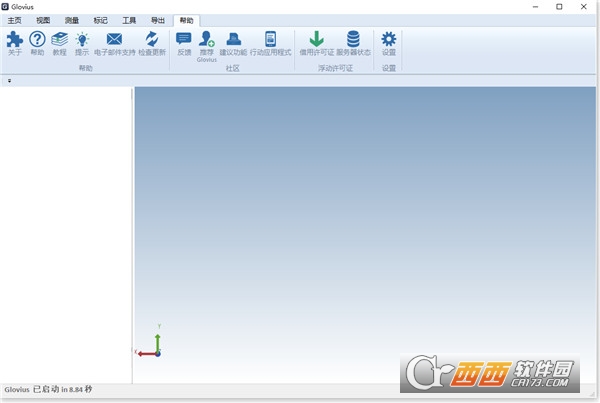Switch to the 导出 tab

click(x=158, y=20)
